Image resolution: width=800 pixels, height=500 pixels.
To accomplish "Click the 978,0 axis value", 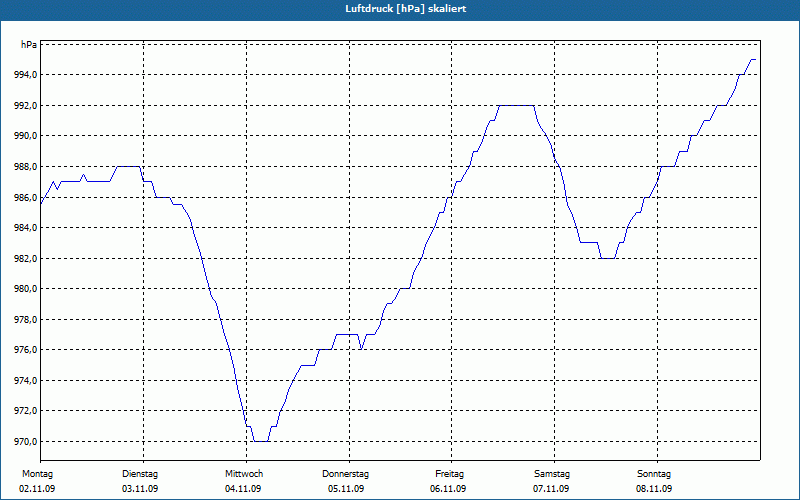I will coord(26,320).
